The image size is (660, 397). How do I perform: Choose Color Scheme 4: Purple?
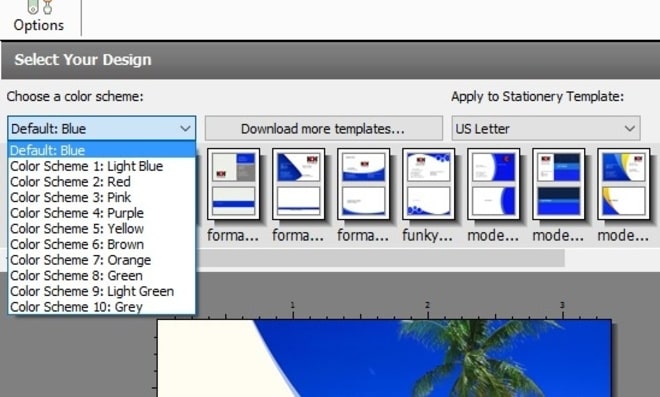pos(101,213)
